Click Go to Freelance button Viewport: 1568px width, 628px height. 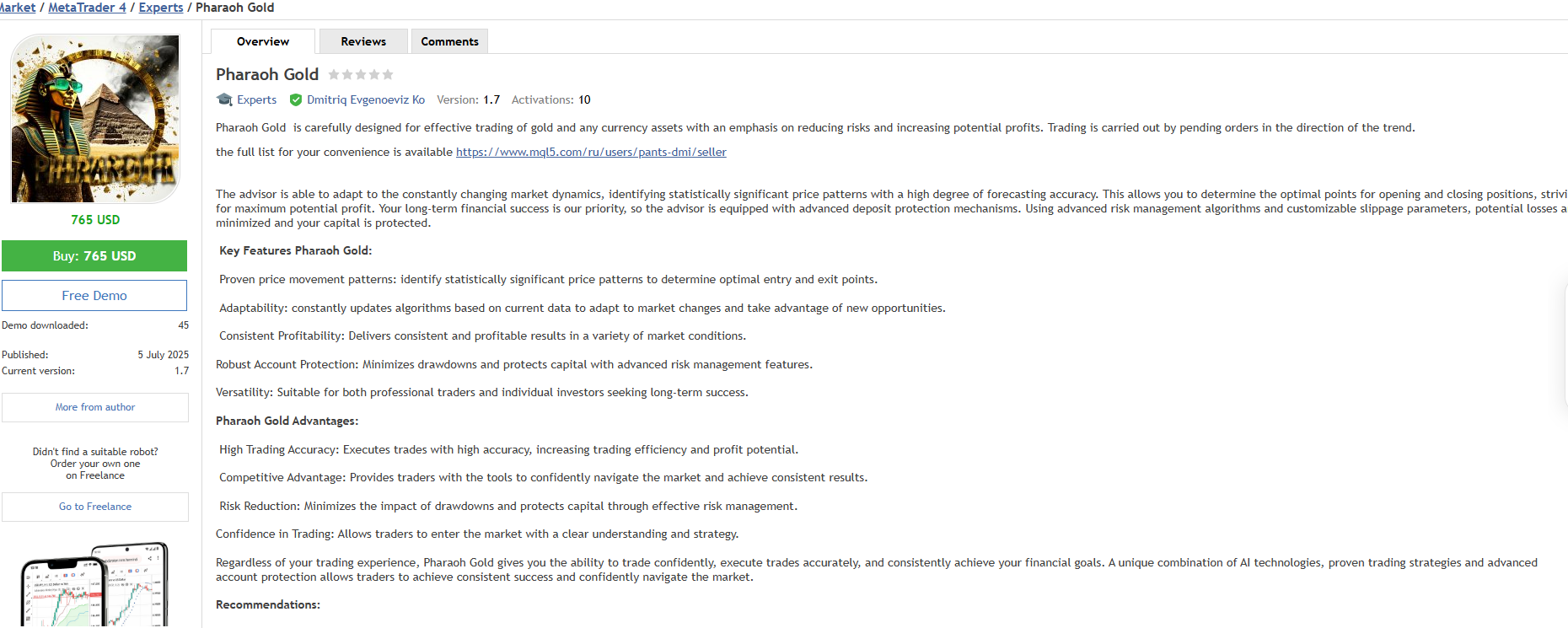tap(95, 507)
